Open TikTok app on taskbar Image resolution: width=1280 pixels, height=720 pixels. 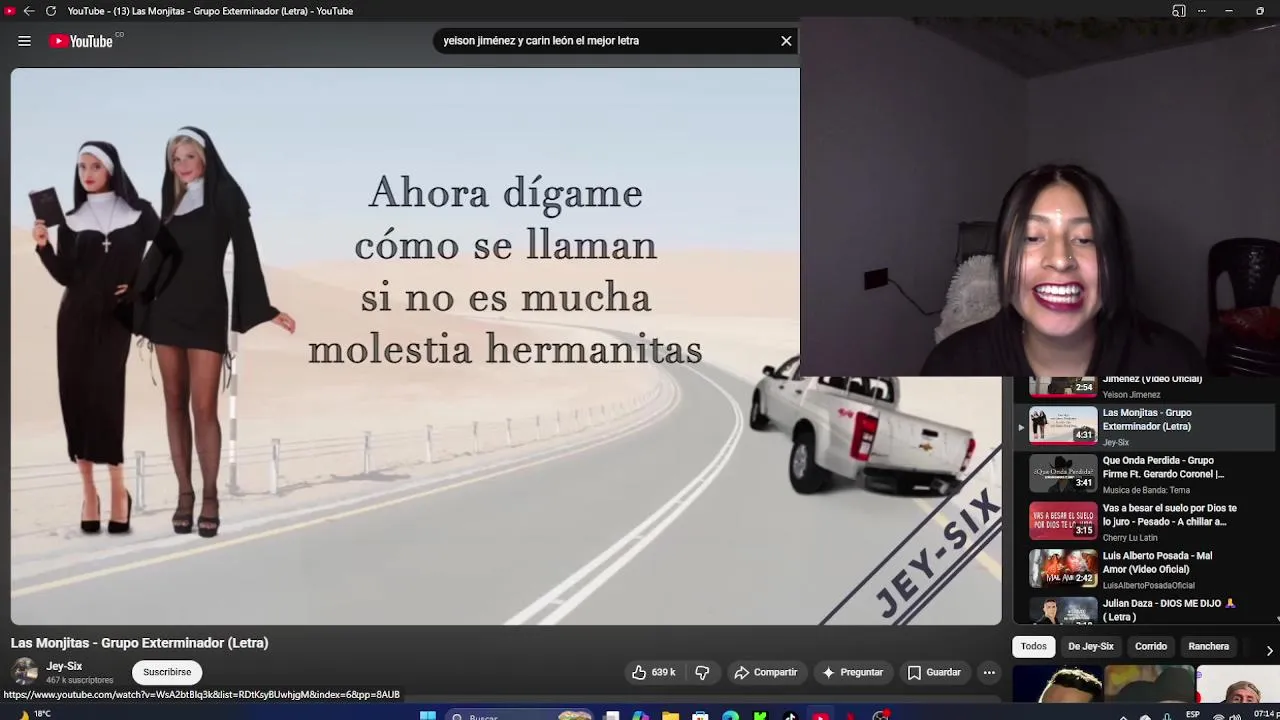[x=790, y=716]
